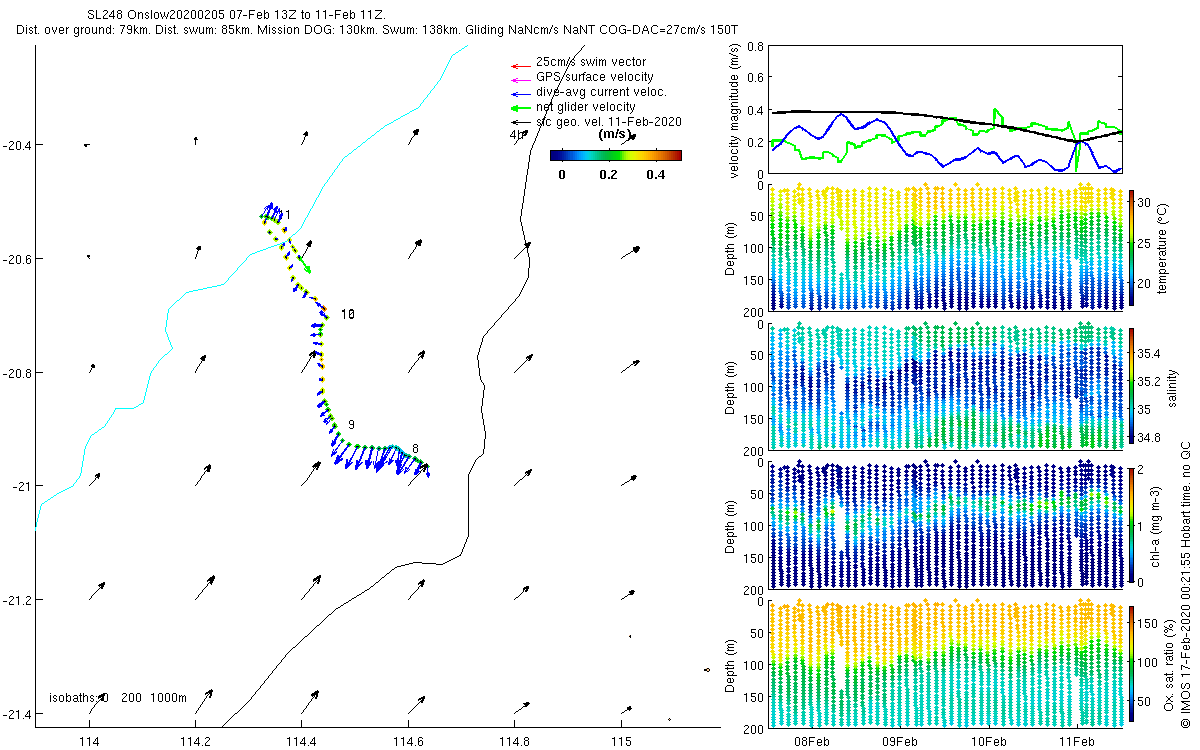
Task: Click the 08Feb date tick
Action: coord(811,741)
